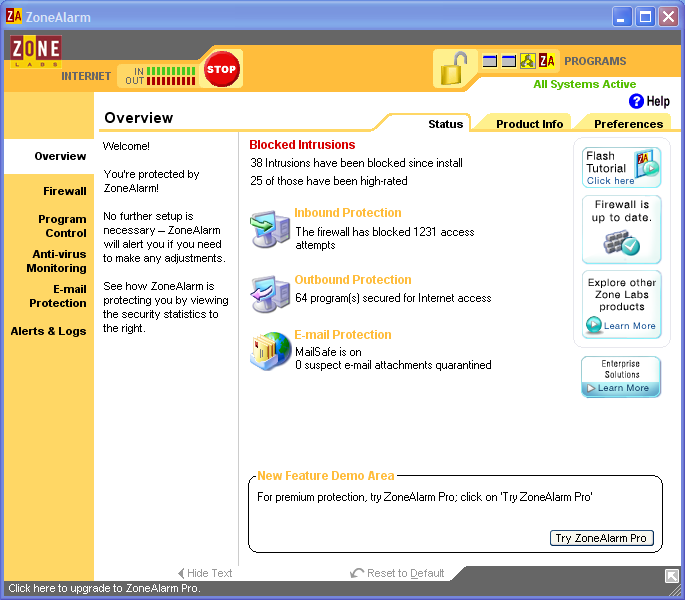Click the Outbound Protection computer icon
This screenshot has width=685, height=600.
click(x=270, y=294)
